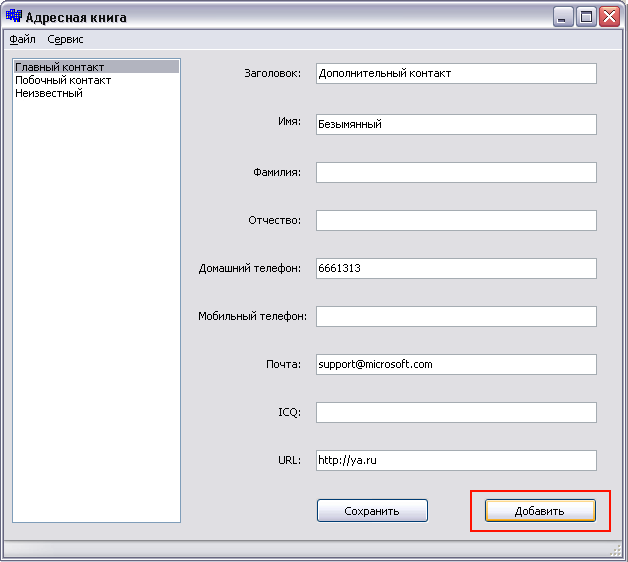Maximize the address book window

pos(586,17)
